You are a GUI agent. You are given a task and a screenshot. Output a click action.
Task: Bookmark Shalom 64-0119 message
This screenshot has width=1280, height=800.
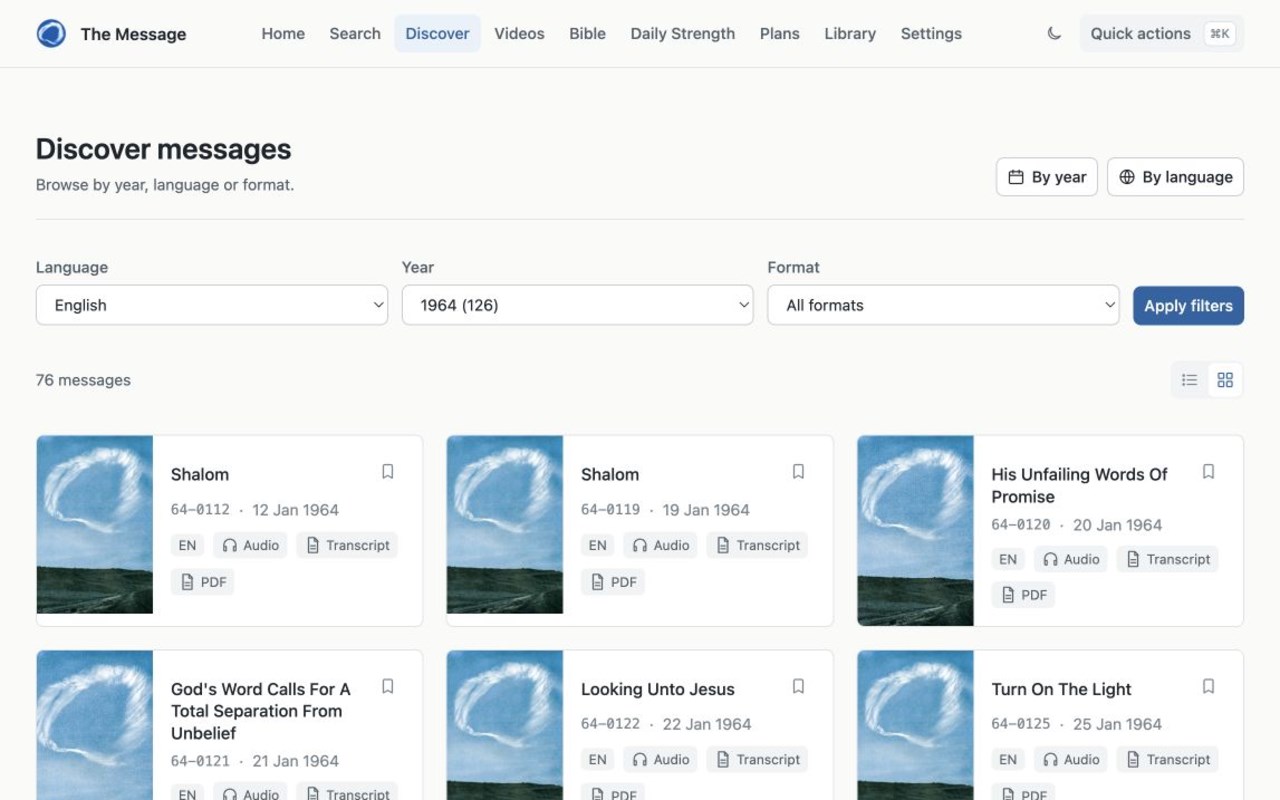(x=798, y=472)
